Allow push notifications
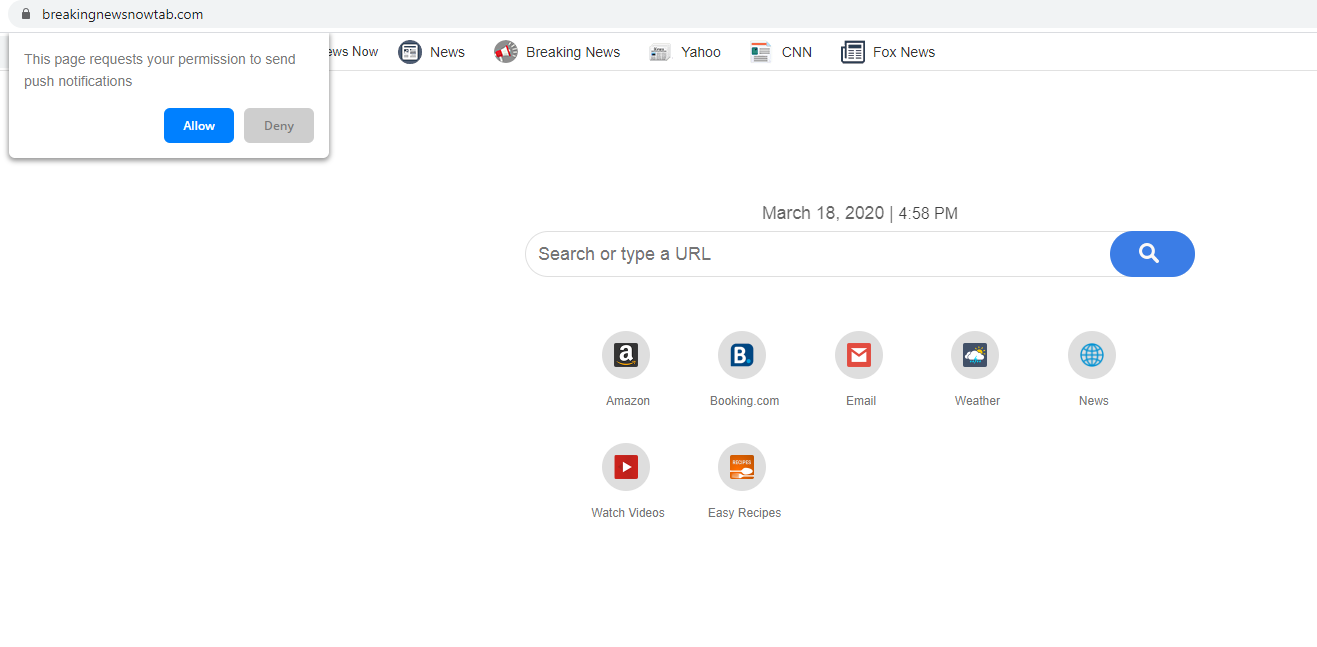The height and width of the screenshot is (647, 1317). (199, 126)
